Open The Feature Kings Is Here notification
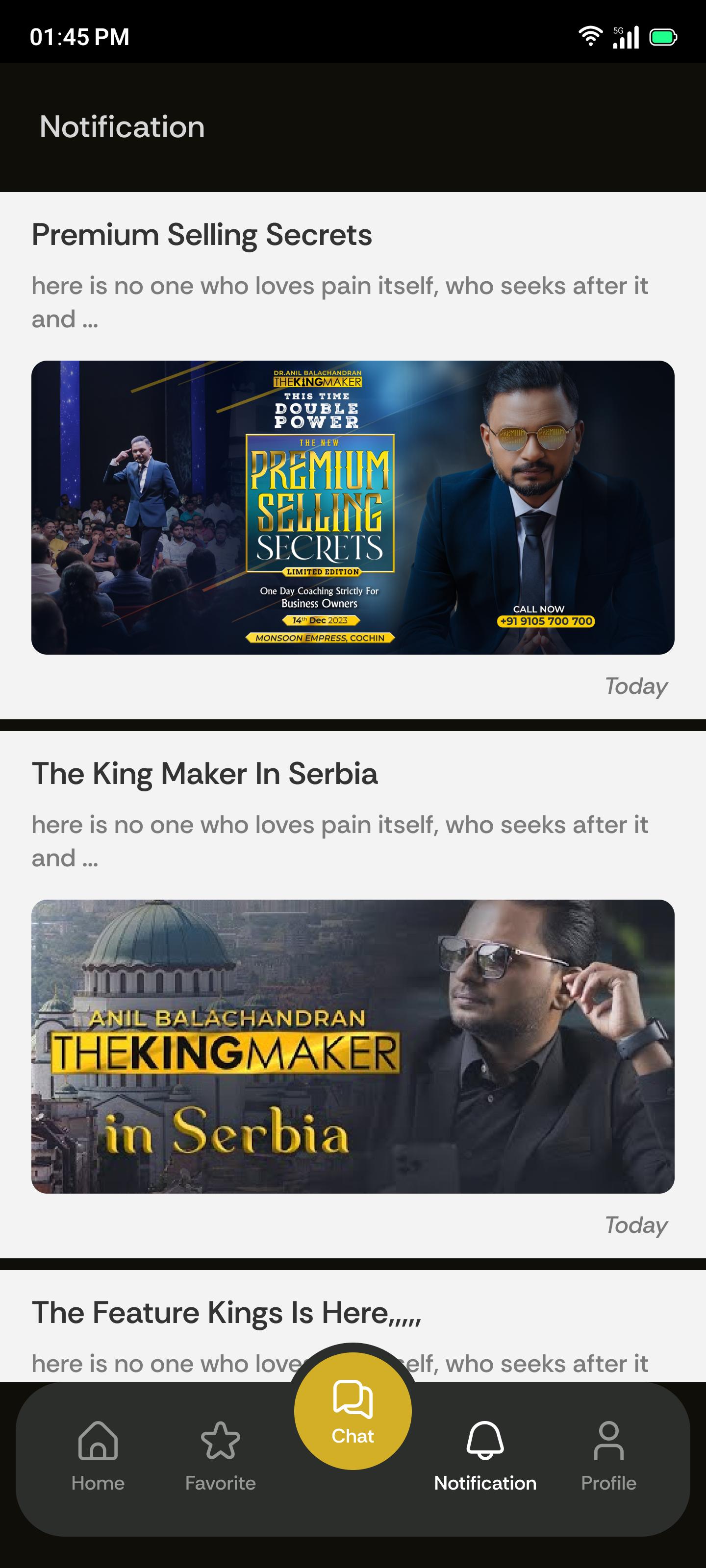The image size is (706, 1568). coord(226,1313)
